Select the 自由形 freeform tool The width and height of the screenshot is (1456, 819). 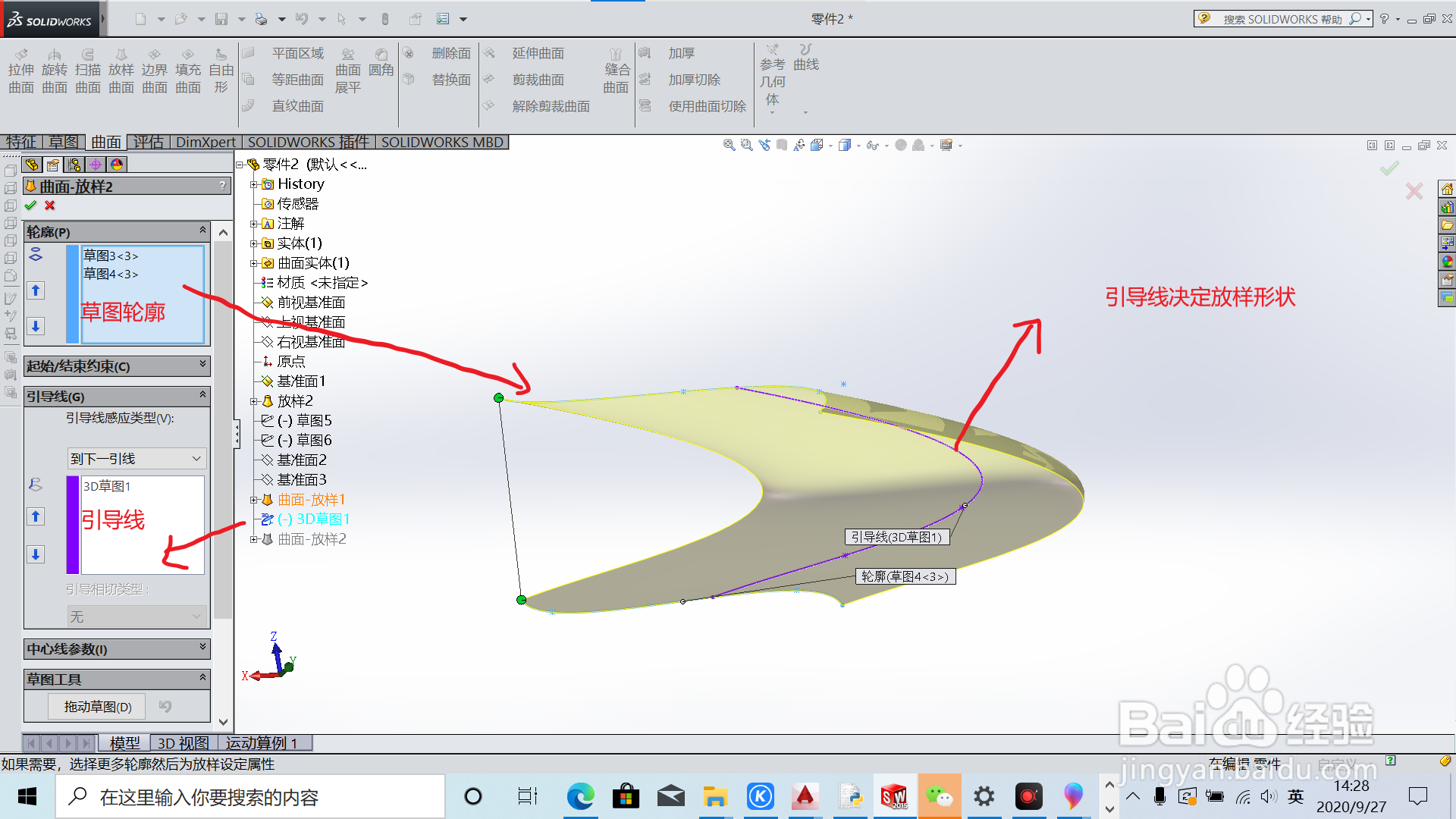click(221, 71)
